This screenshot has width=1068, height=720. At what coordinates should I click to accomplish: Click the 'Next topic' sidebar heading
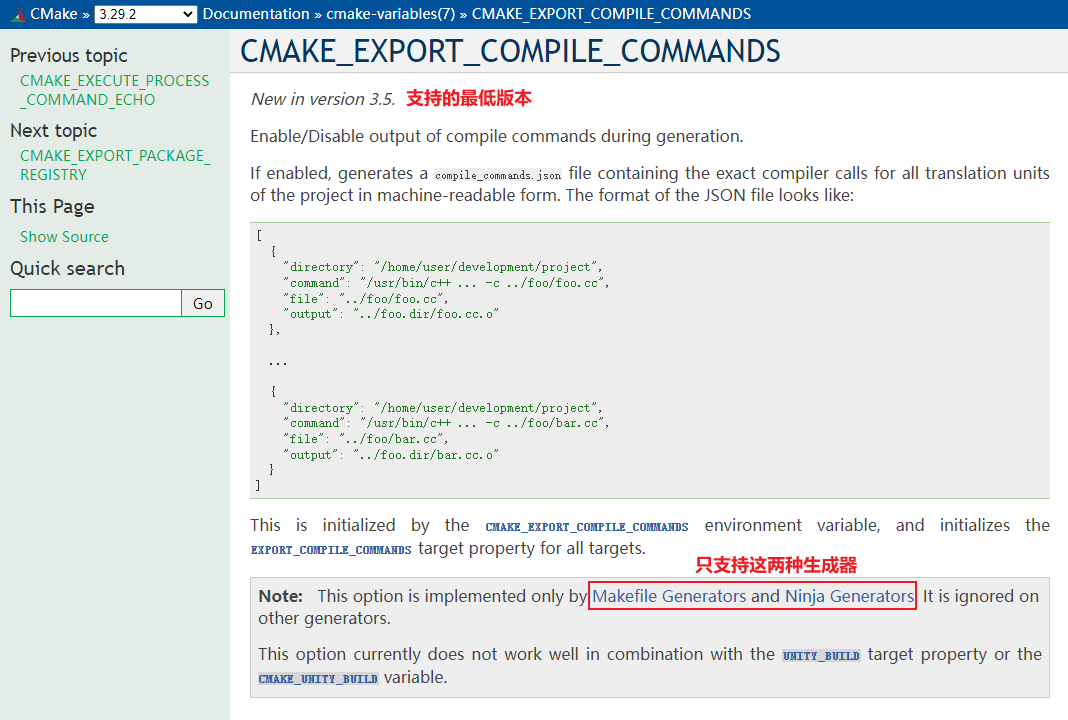click(x=54, y=130)
